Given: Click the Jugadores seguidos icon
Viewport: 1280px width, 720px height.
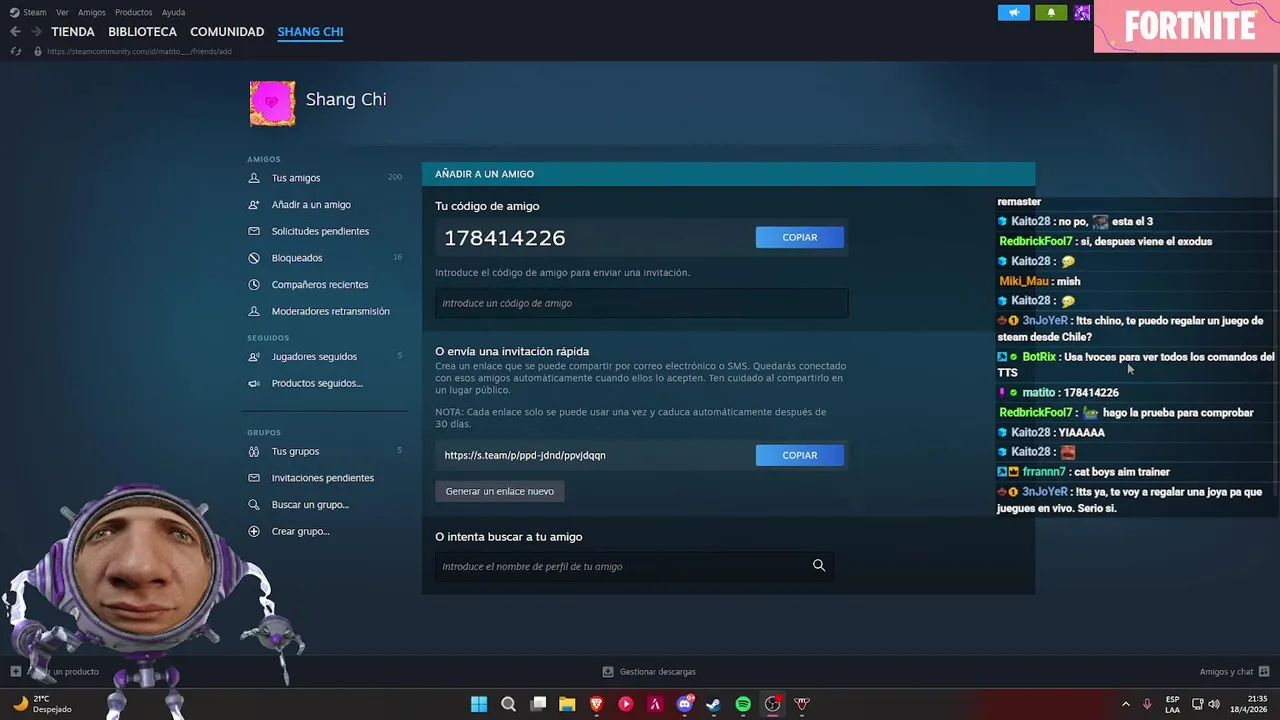Looking at the screenshot, I should 254,357.
